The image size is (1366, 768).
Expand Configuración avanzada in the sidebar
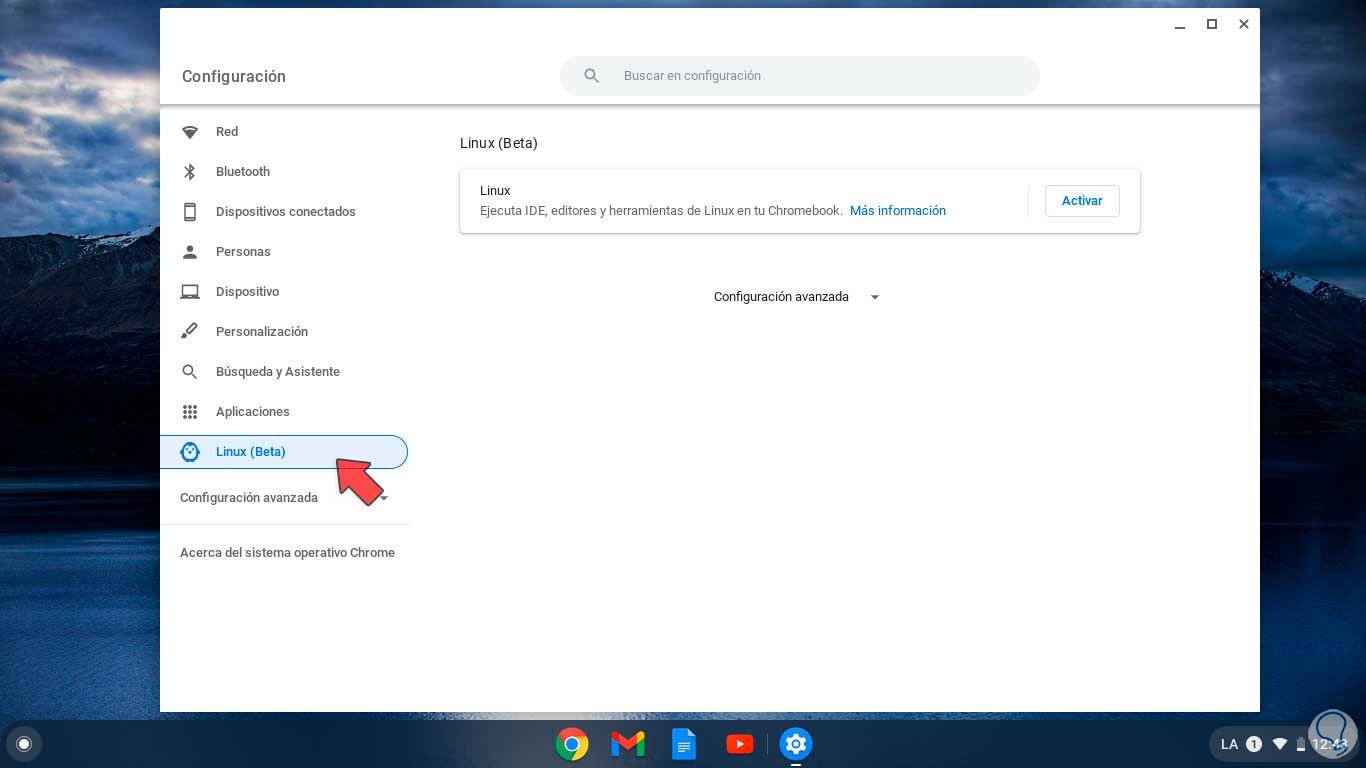point(284,498)
